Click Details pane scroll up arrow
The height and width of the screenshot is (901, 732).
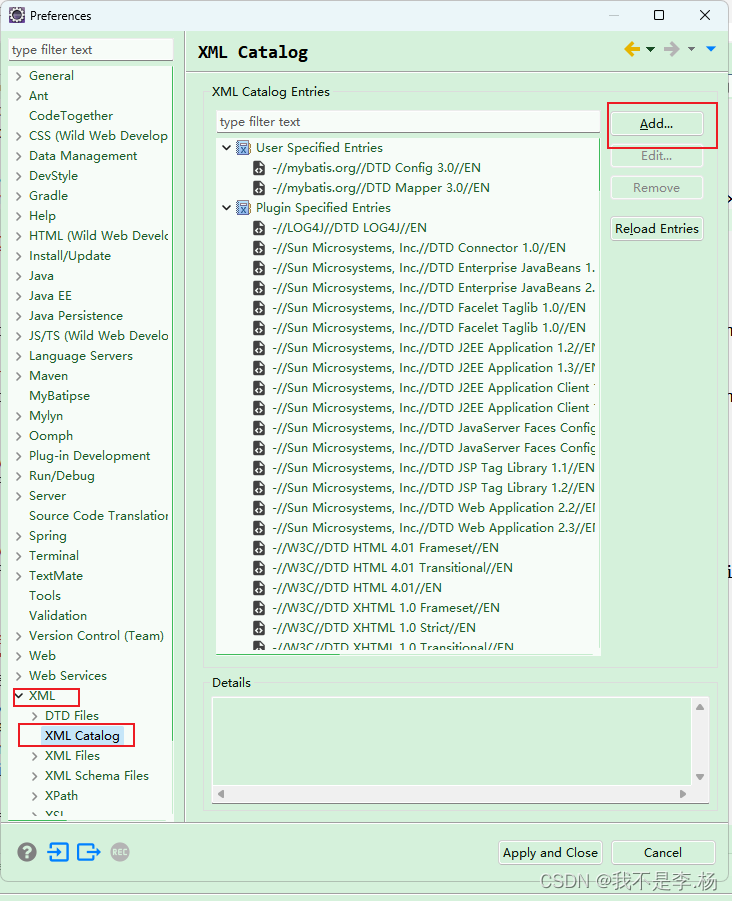(x=700, y=707)
